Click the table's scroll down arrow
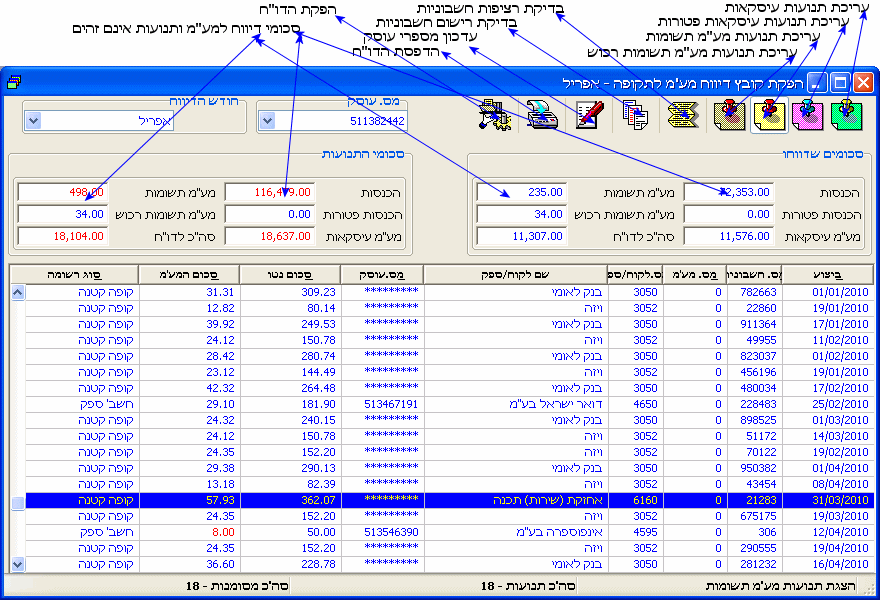 tap(18, 564)
